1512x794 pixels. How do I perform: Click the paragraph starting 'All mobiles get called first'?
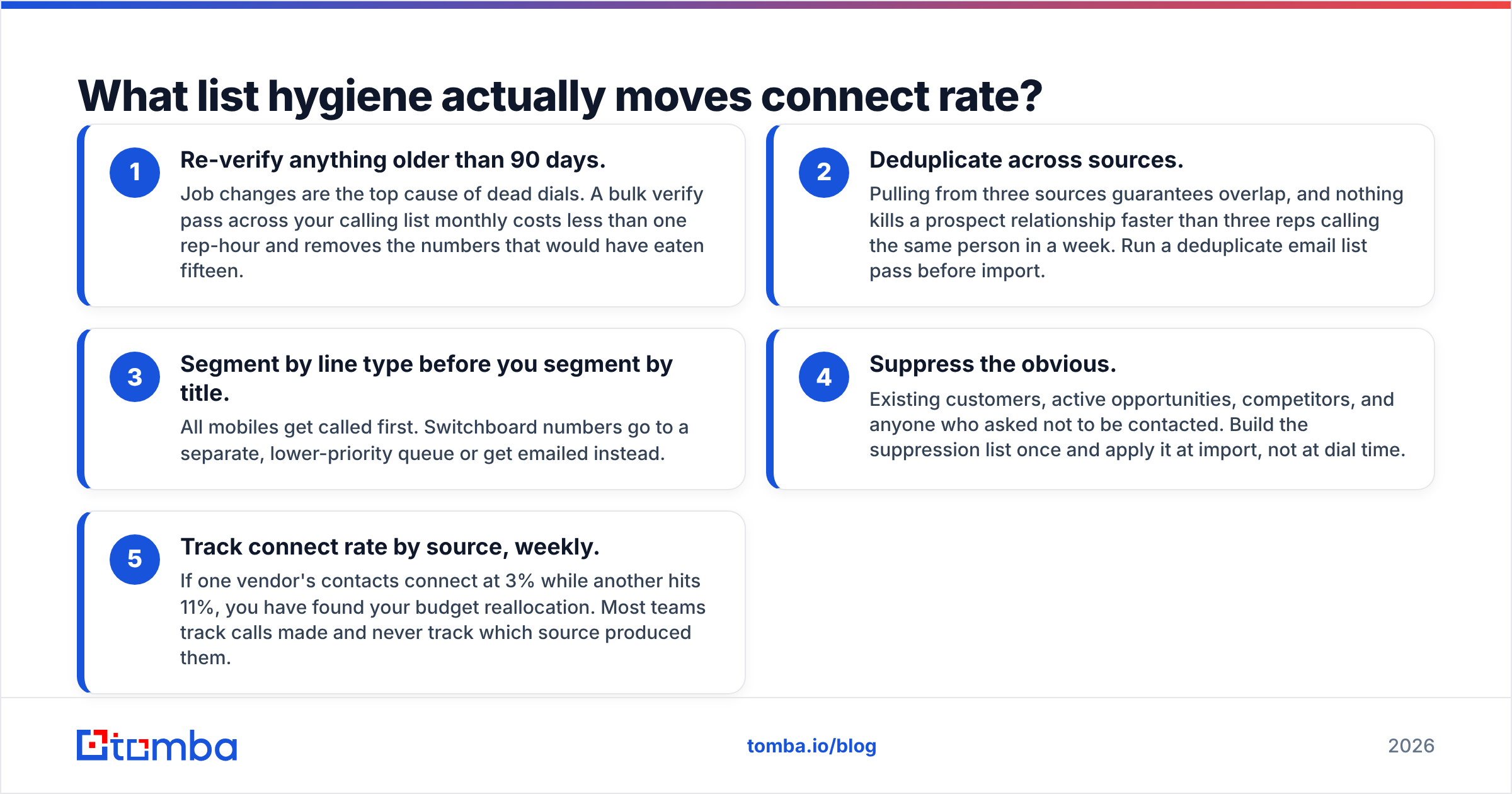(x=435, y=440)
